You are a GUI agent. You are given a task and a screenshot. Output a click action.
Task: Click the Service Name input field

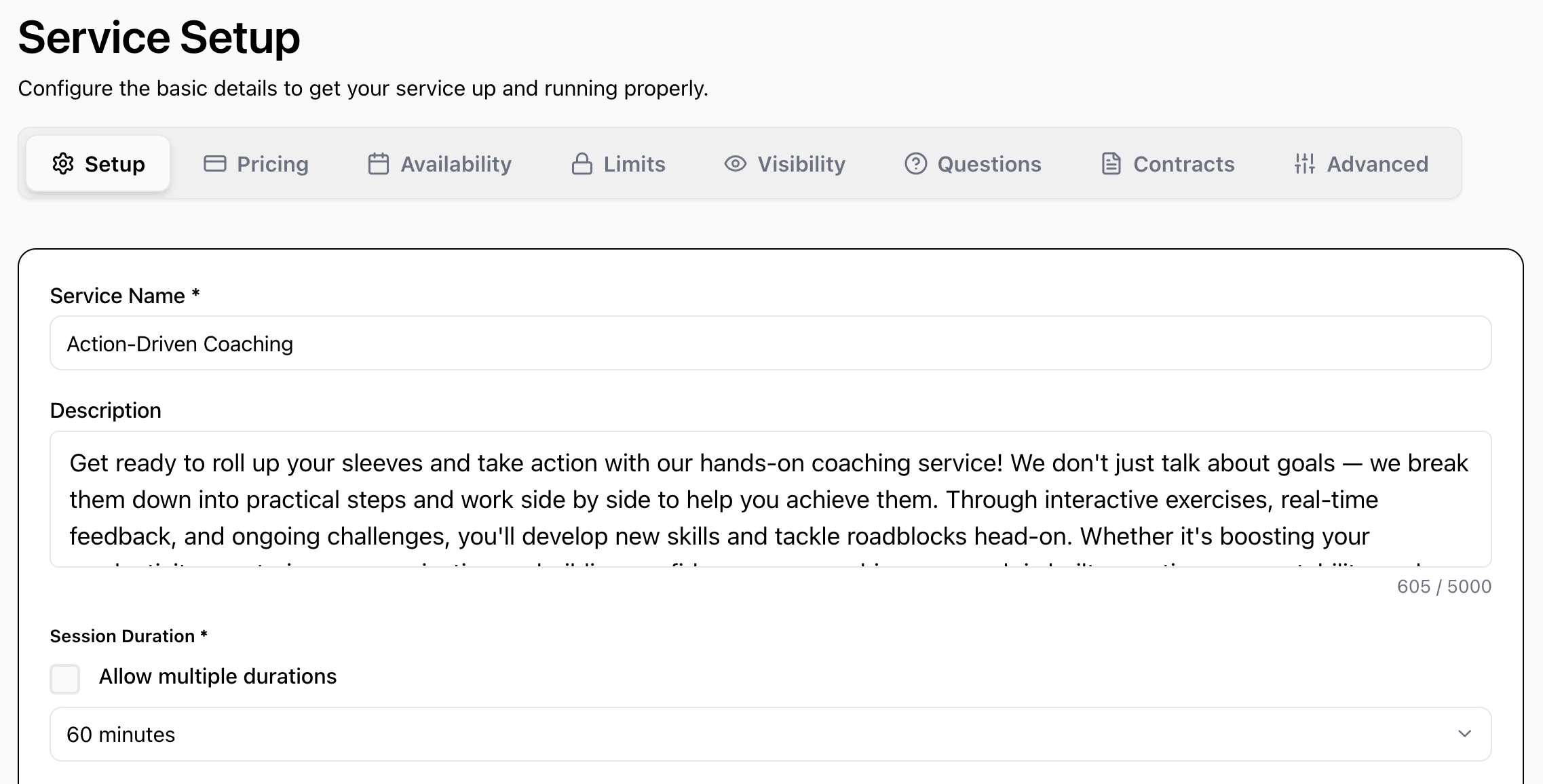[770, 343]
